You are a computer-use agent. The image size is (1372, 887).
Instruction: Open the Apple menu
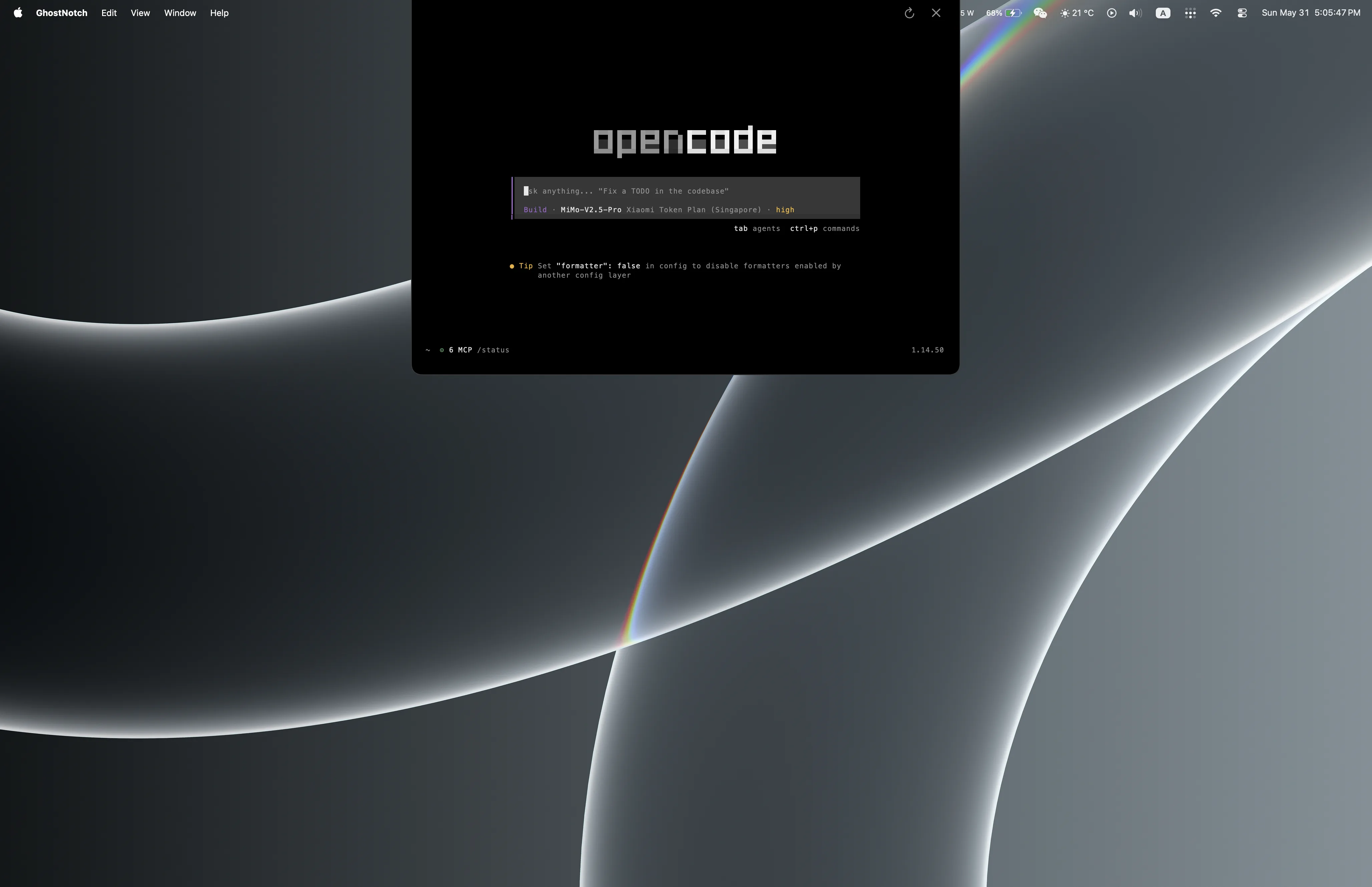(x=18, y=13)
